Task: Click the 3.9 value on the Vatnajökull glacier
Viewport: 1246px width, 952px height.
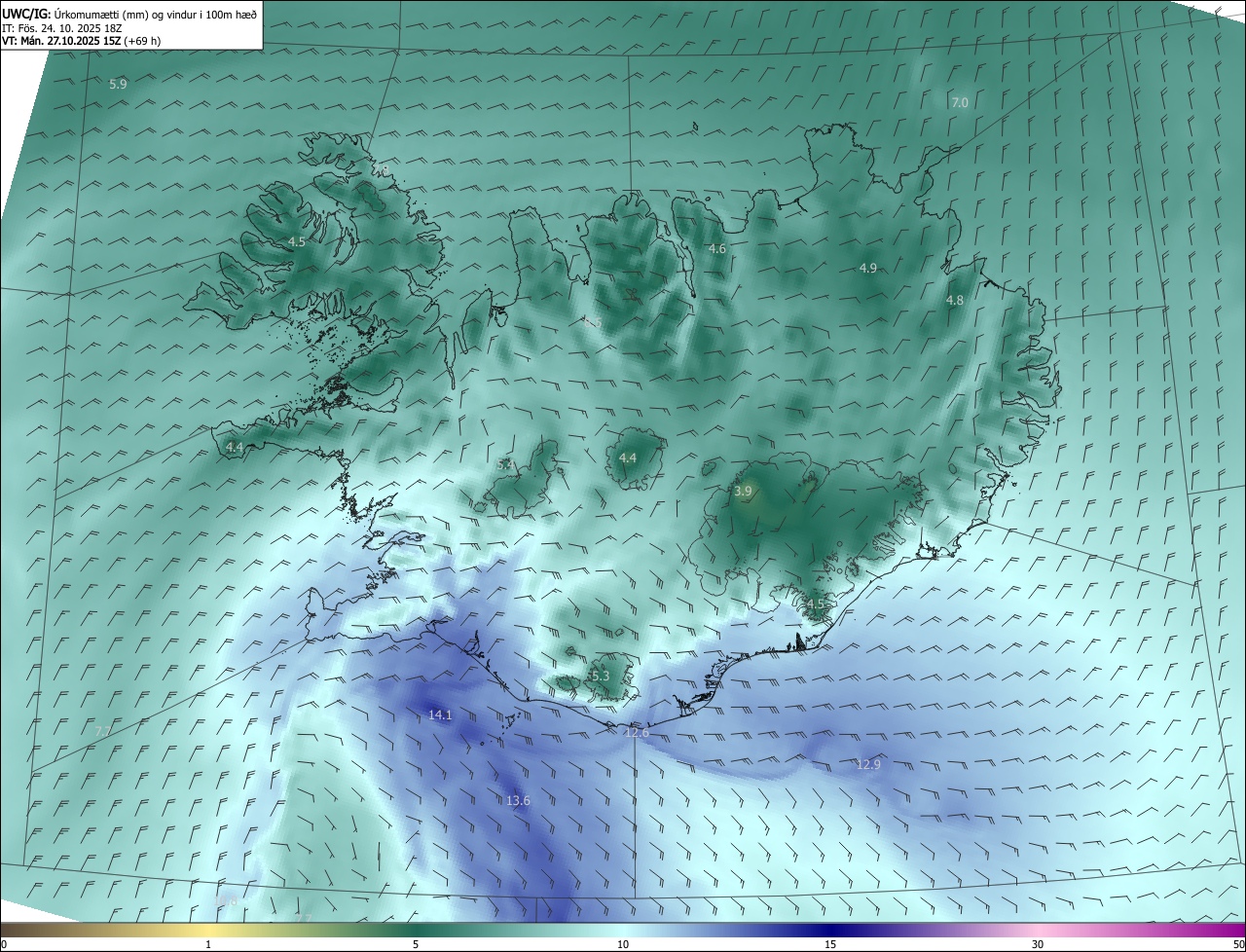Action: tap(743, 492)
